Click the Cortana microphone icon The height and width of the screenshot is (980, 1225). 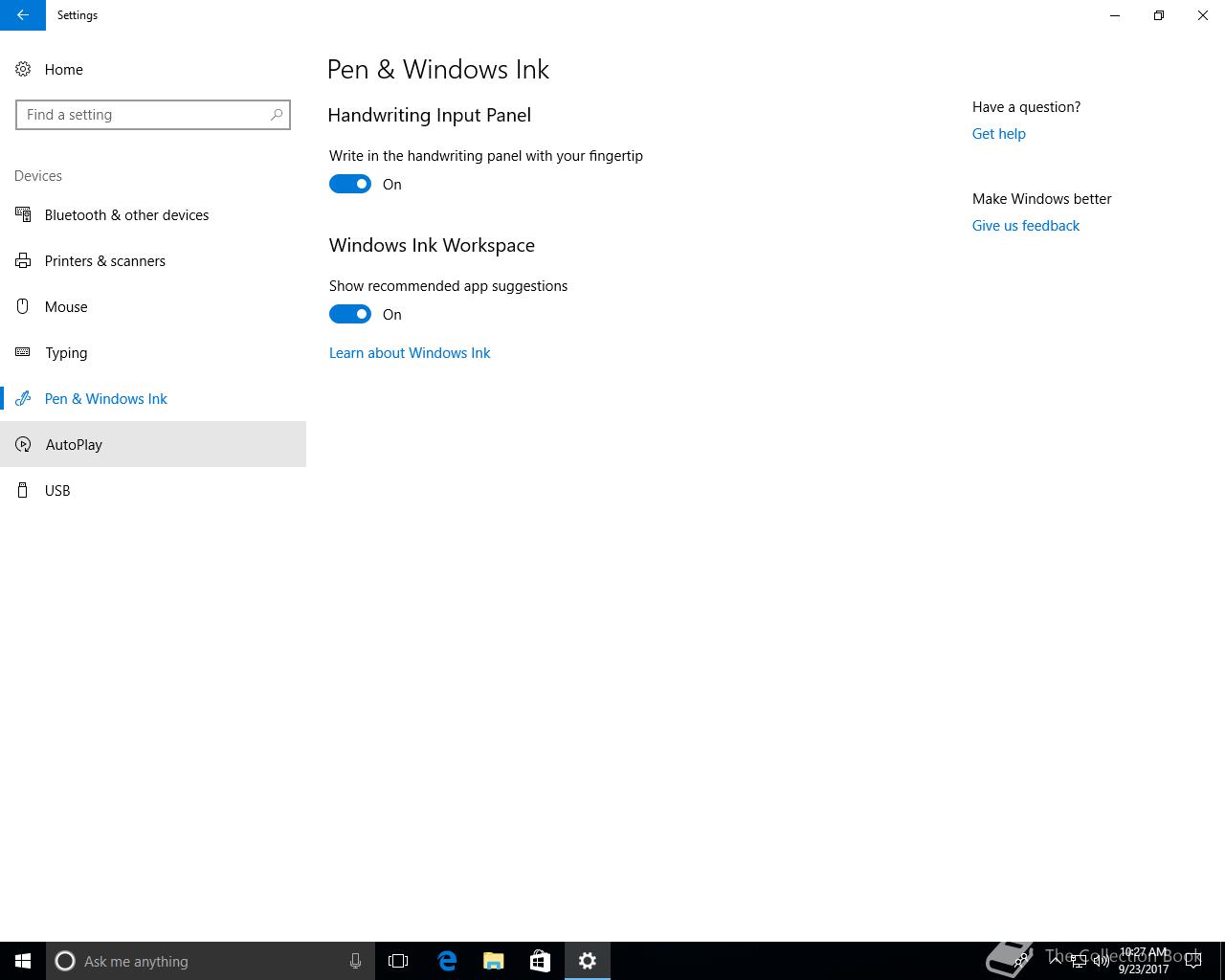click(x=355, y=961)
